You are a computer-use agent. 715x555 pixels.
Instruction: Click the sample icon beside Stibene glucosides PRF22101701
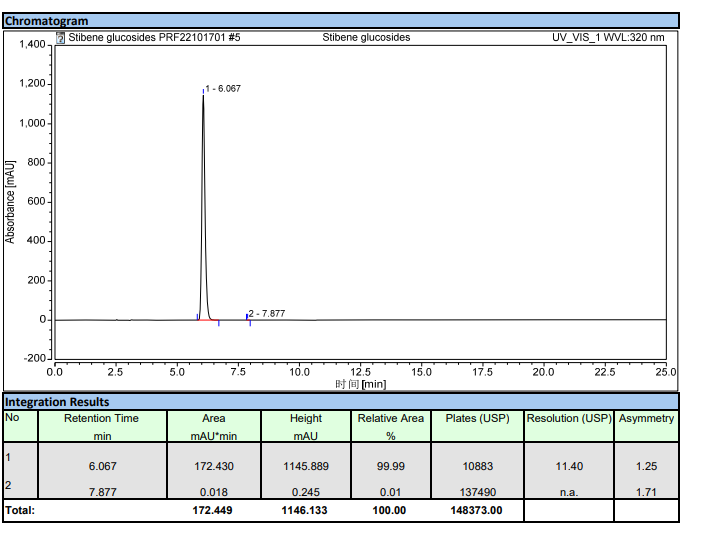point(61,38)
